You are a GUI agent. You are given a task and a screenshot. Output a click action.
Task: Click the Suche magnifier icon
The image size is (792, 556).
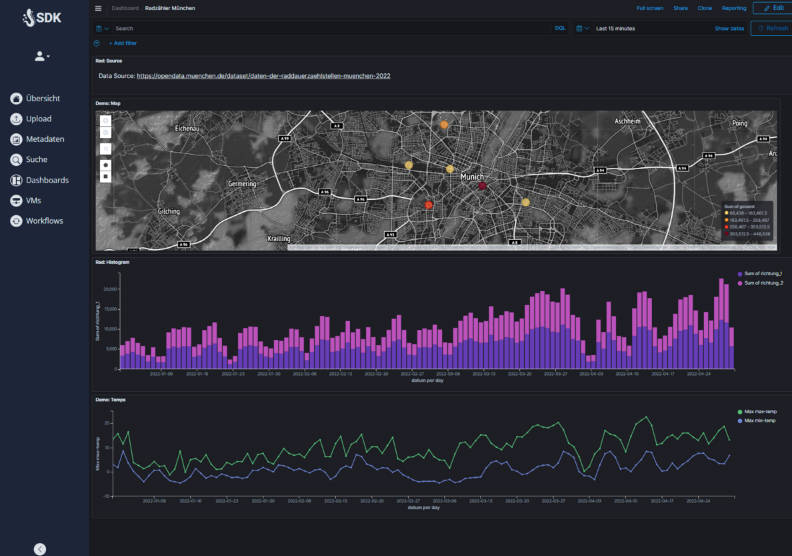(16, 159)
